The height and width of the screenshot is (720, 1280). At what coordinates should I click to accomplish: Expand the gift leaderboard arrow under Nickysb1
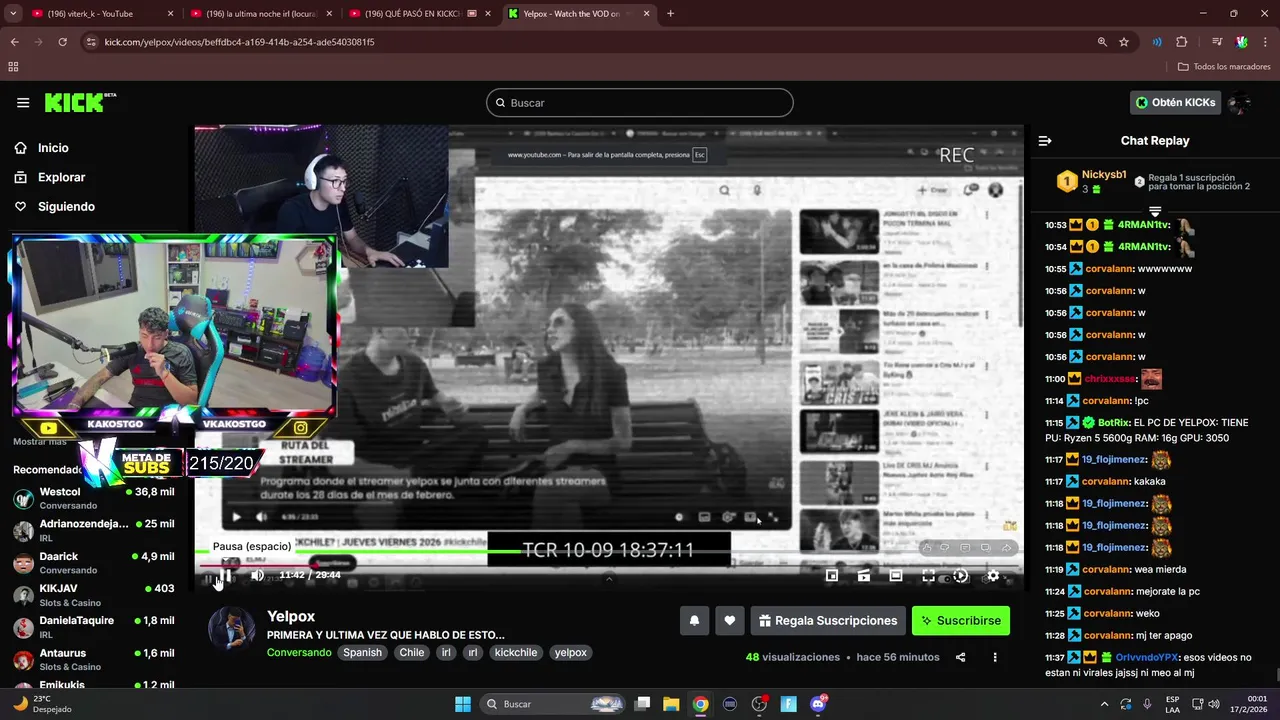coord(1155,211)
